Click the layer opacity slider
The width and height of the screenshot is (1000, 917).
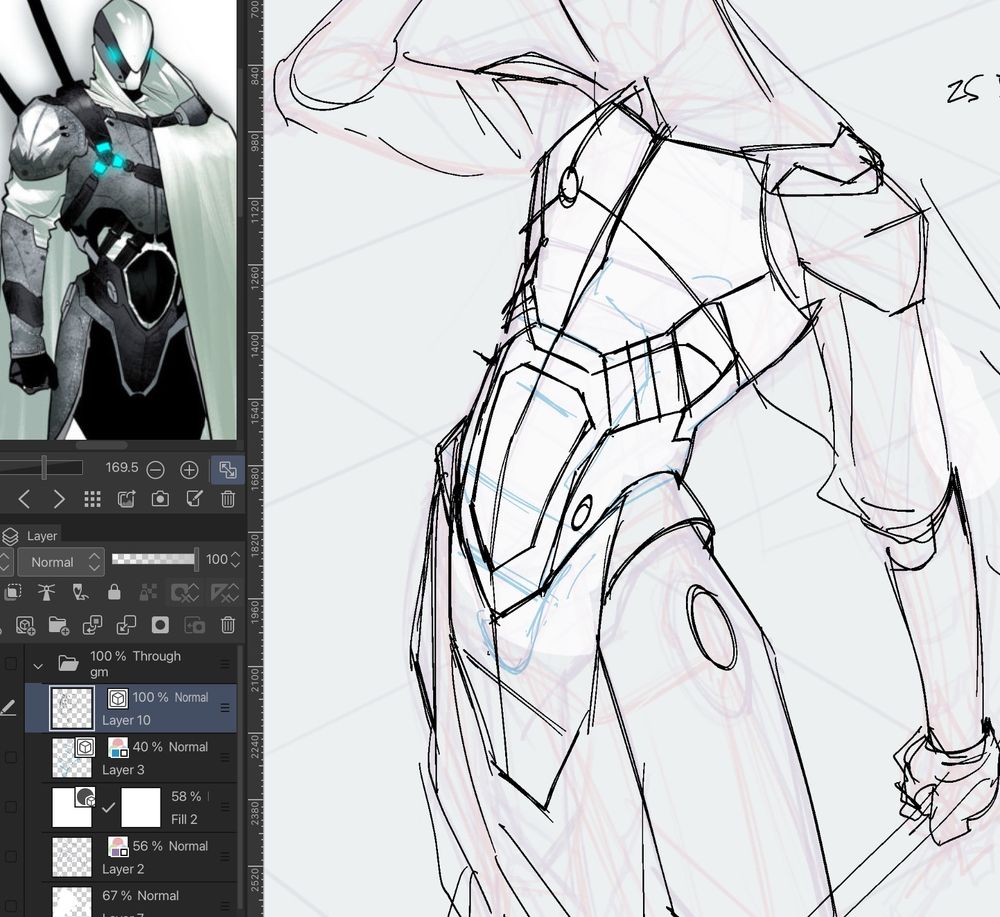[x=154, y=559]
